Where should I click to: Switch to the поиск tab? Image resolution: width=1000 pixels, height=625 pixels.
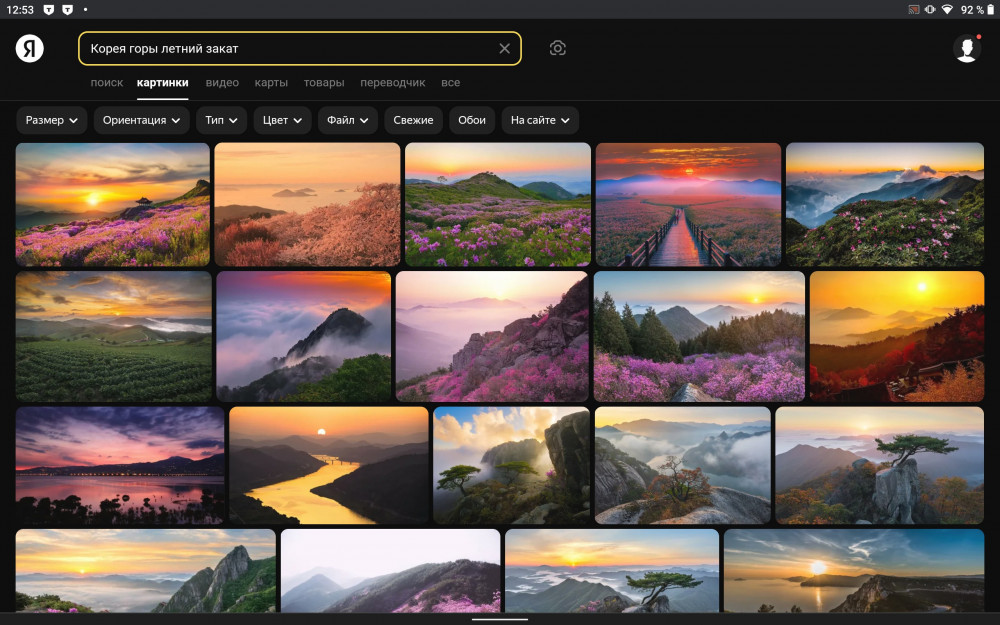[107, 83]
